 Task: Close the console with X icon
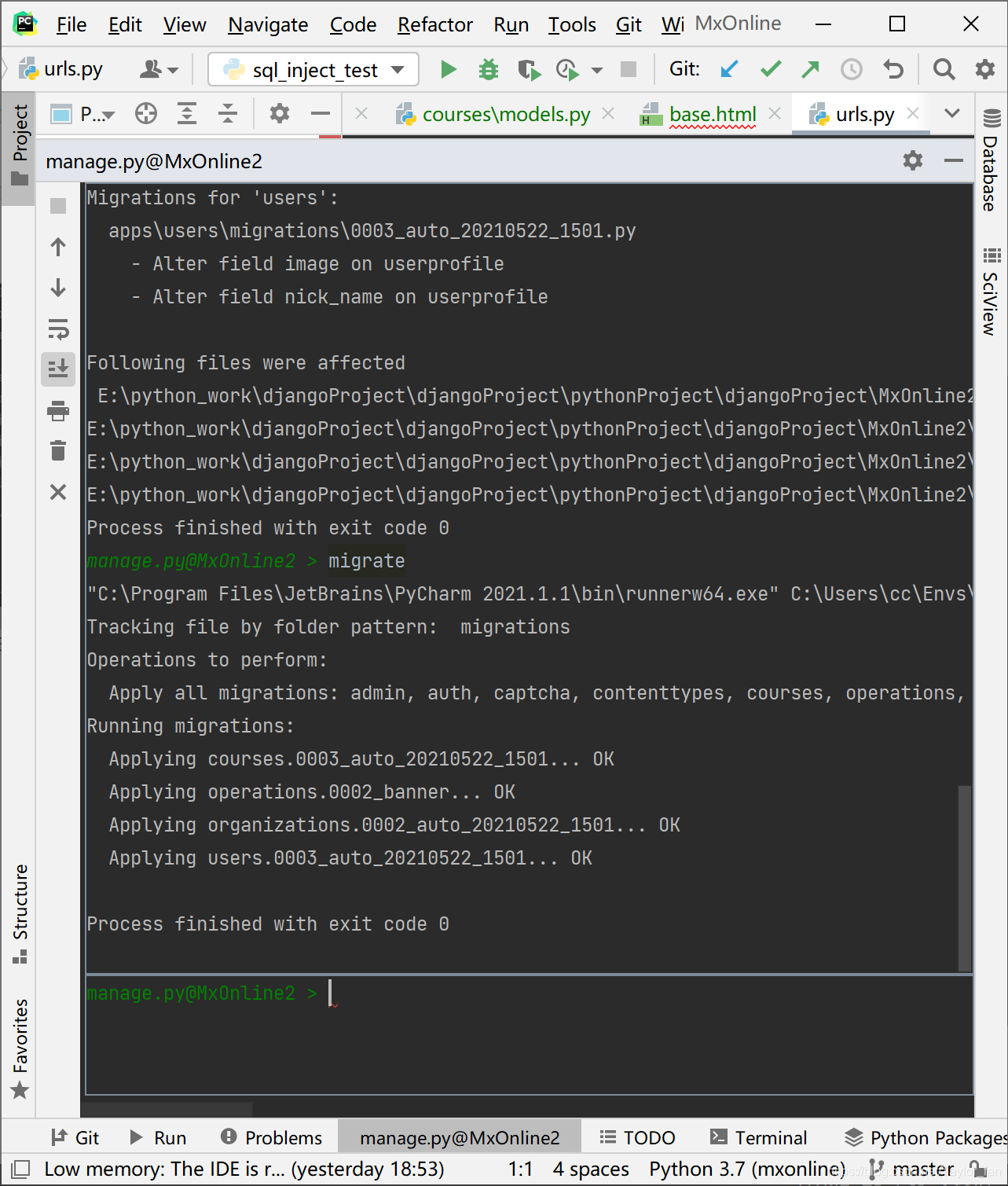58,492
